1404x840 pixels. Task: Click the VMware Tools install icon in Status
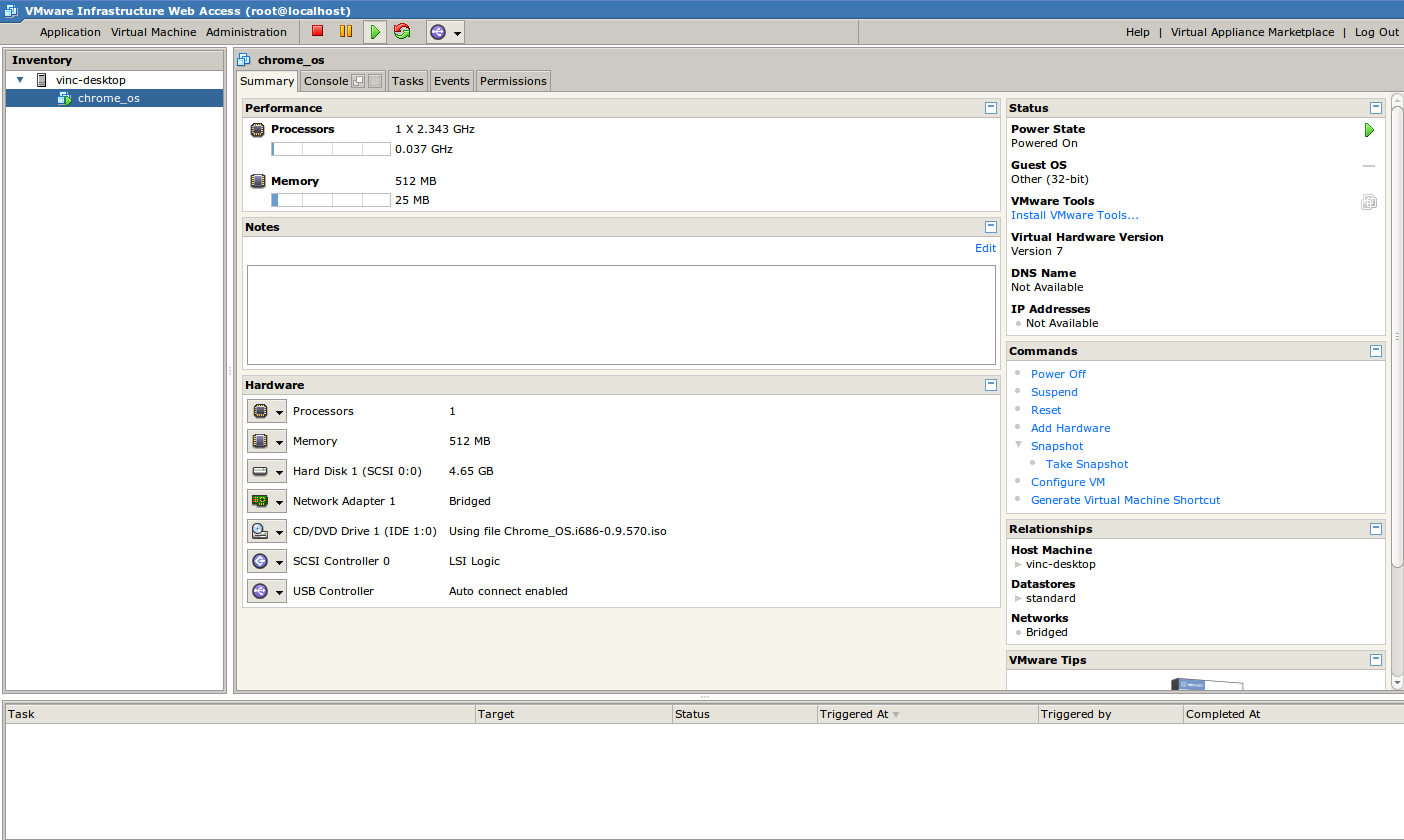[x=1369, y=202]
